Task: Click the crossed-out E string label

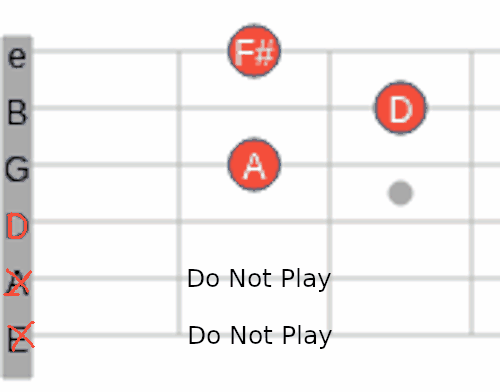Action: tap(21, 337)
